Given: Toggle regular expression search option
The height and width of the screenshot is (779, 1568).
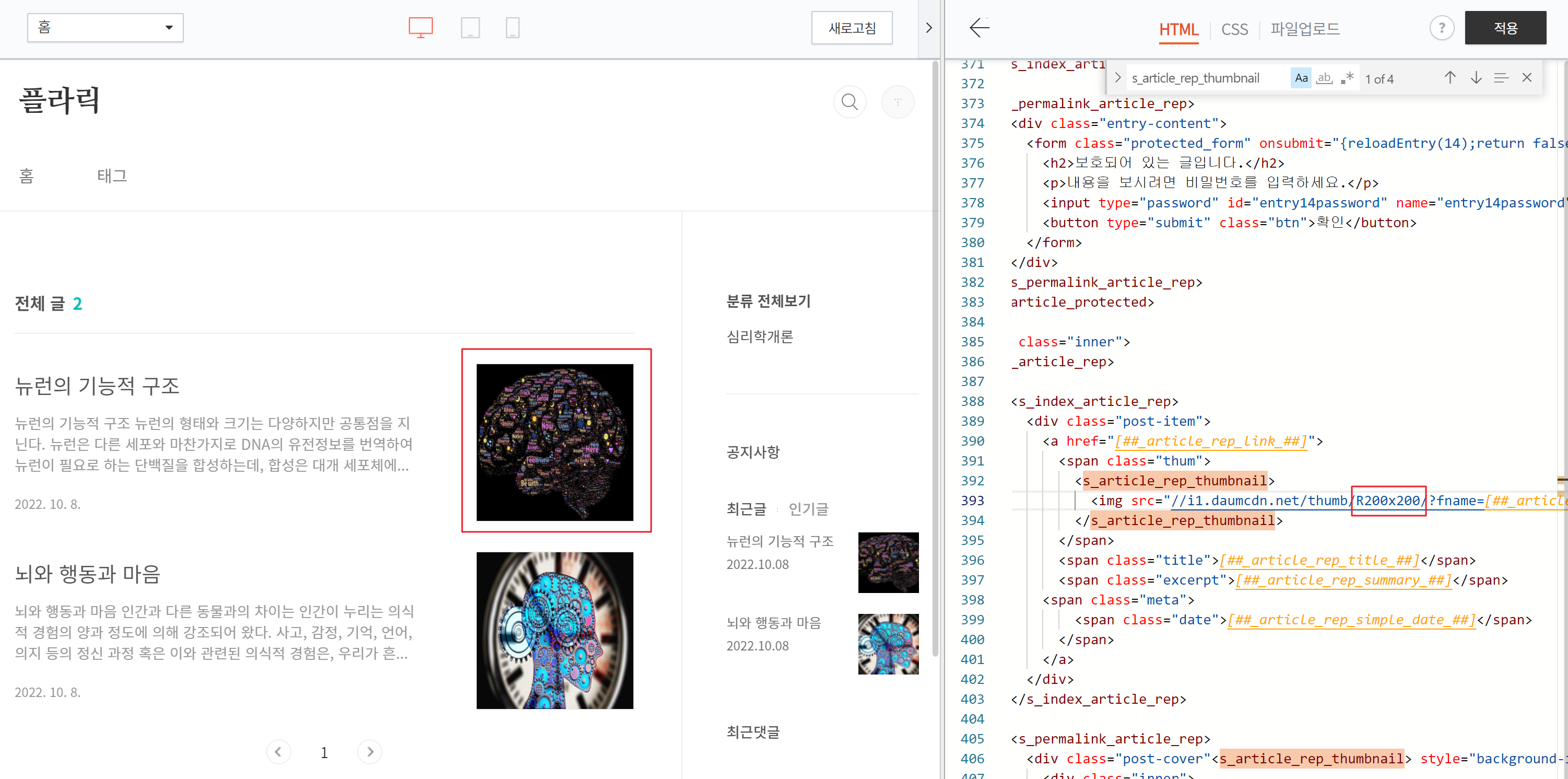Looking at the screenshot, I should point(1347,78).
